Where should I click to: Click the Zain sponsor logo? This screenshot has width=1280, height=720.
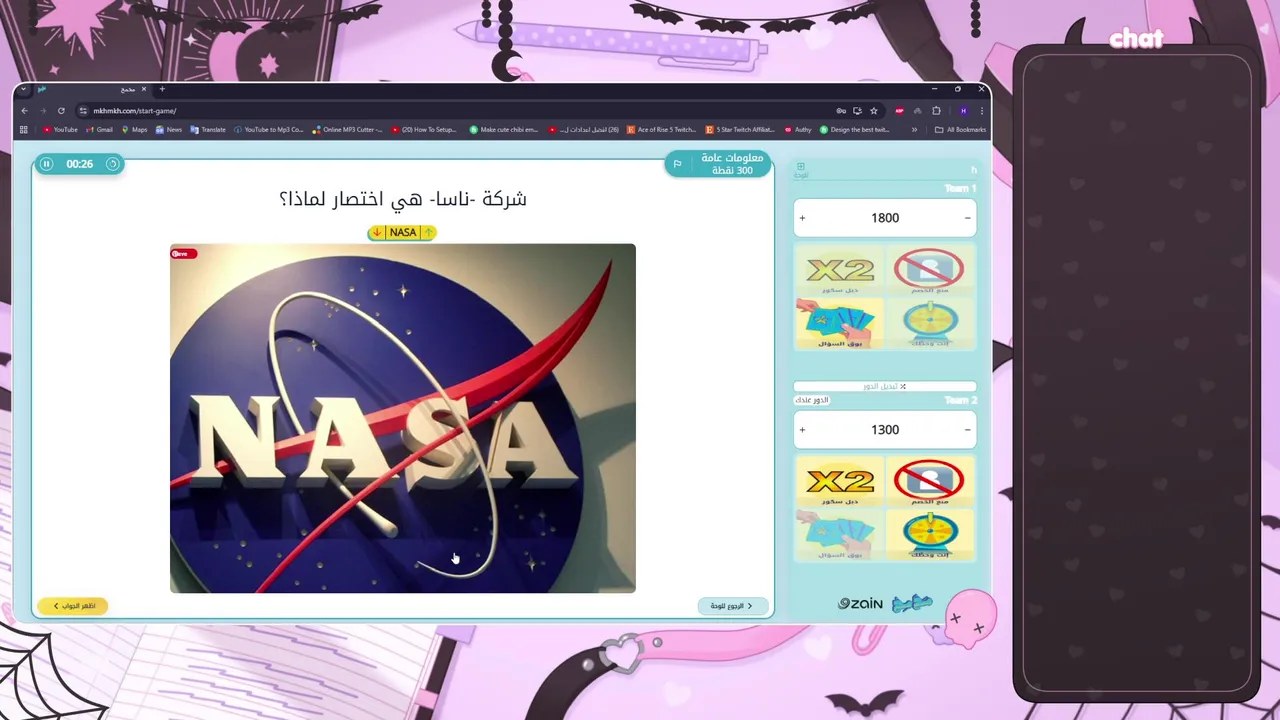coord(860,604)
